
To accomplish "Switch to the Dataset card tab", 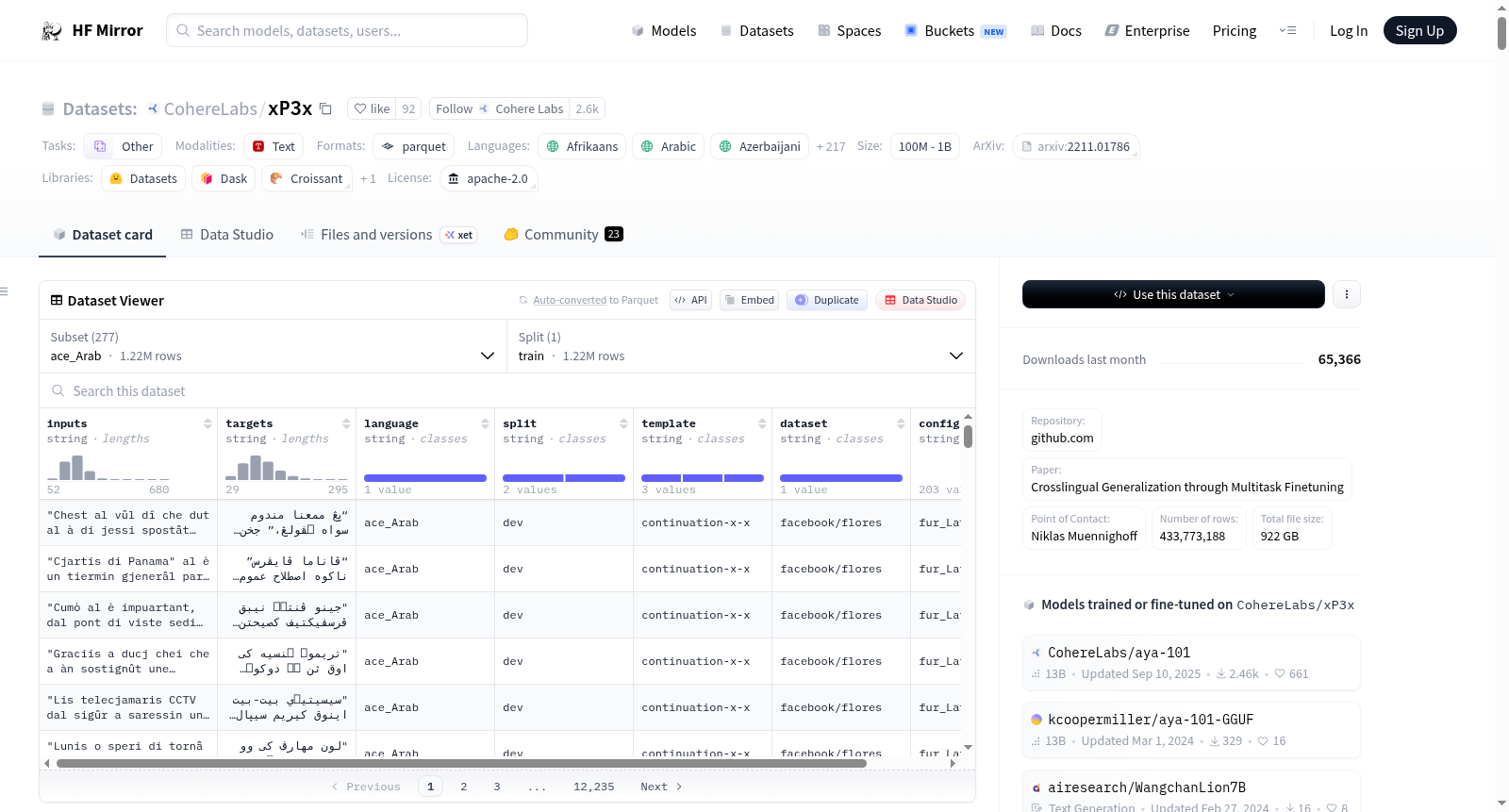I will point(102,235).
